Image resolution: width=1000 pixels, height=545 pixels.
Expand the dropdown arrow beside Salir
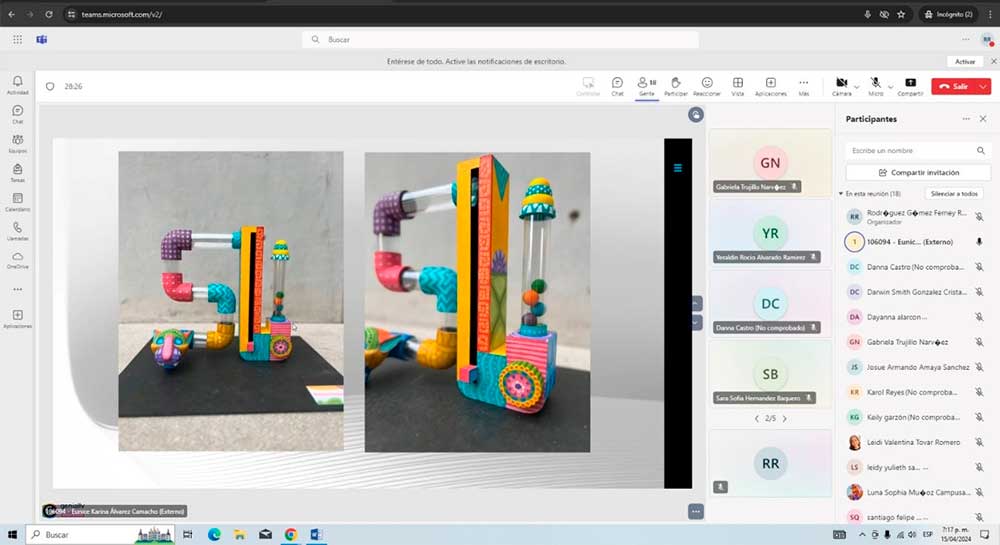pos(984,87)
